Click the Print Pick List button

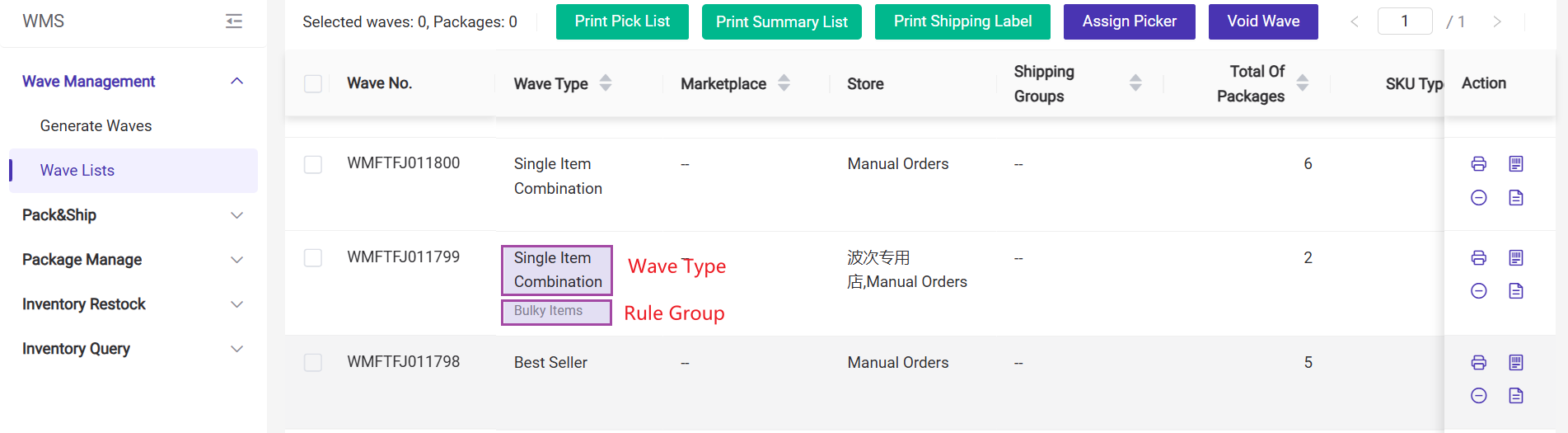point(622,21)
